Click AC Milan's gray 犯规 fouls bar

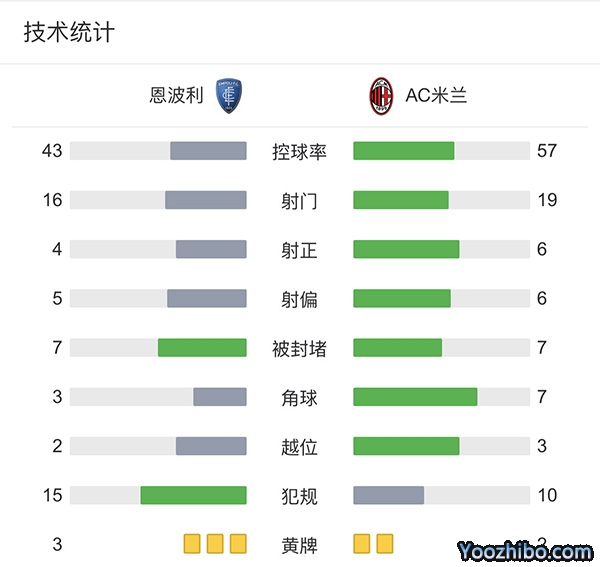389,495
